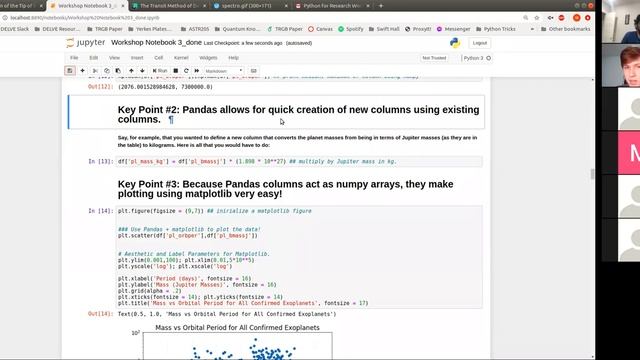640x360 pixels.
Task: Open the browser zoom magnifier icon
Action: coord(526,18)
